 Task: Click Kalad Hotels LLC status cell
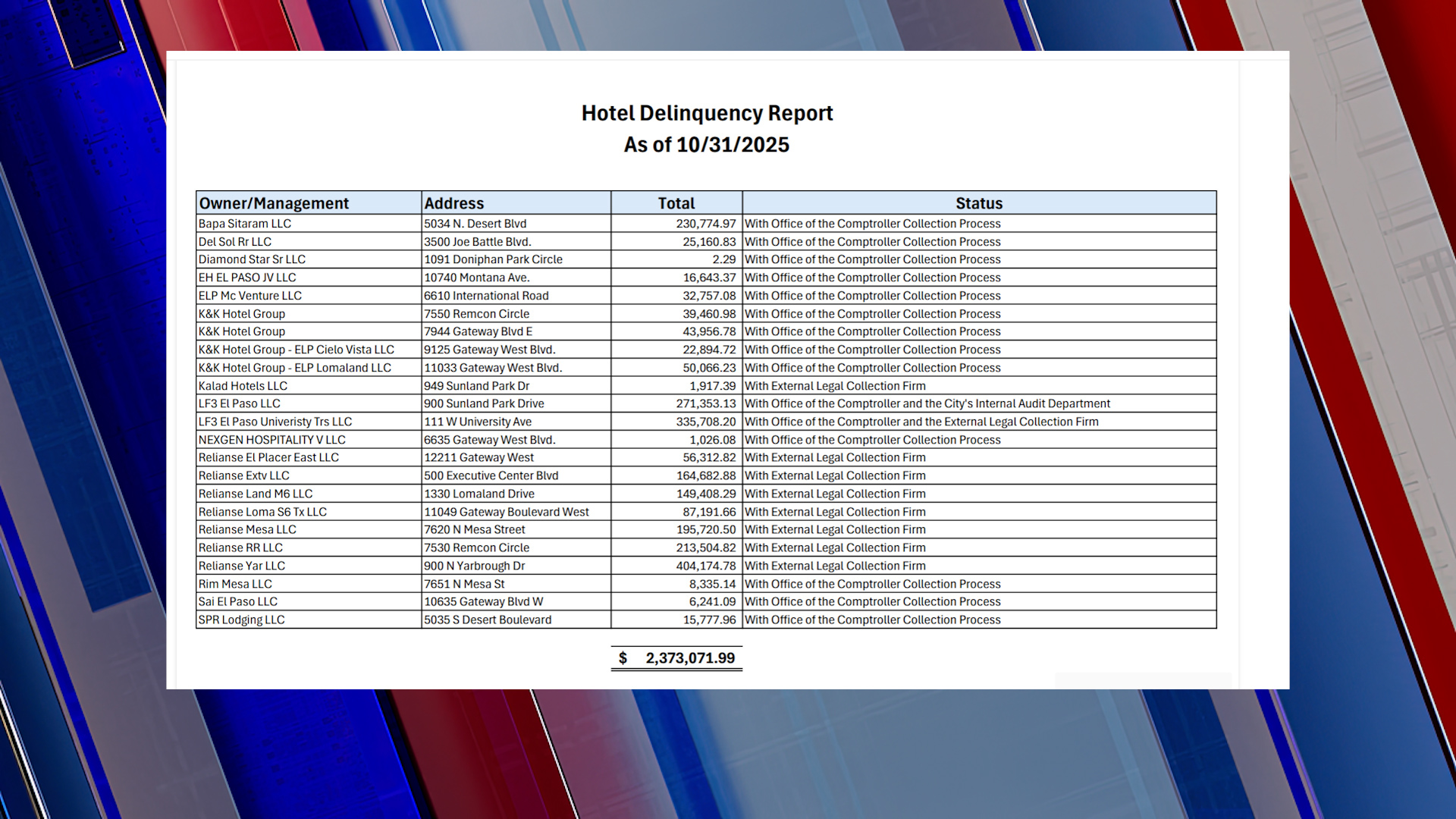pos(835,386)
